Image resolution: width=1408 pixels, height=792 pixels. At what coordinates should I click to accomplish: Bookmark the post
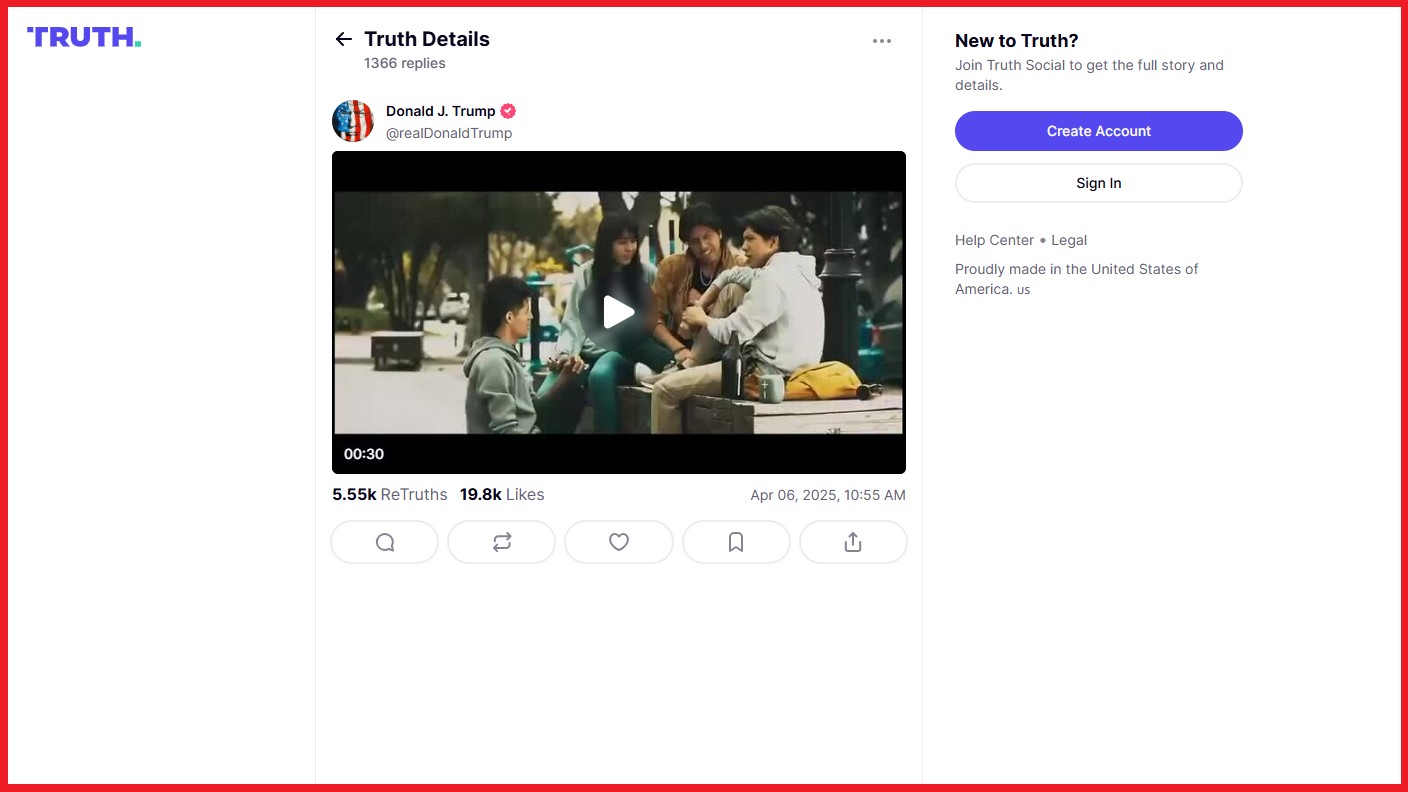pos(736,542)
